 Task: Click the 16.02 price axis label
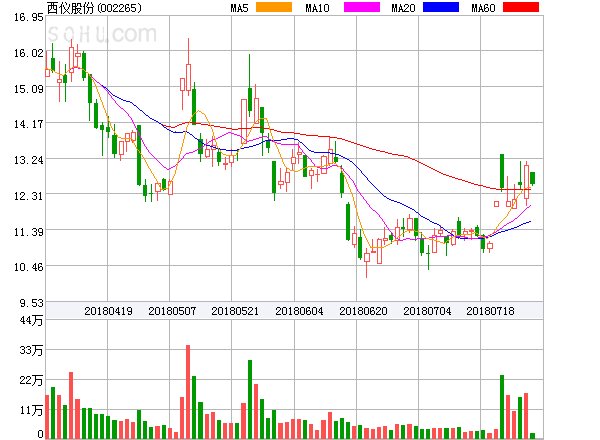pos(29,53)
